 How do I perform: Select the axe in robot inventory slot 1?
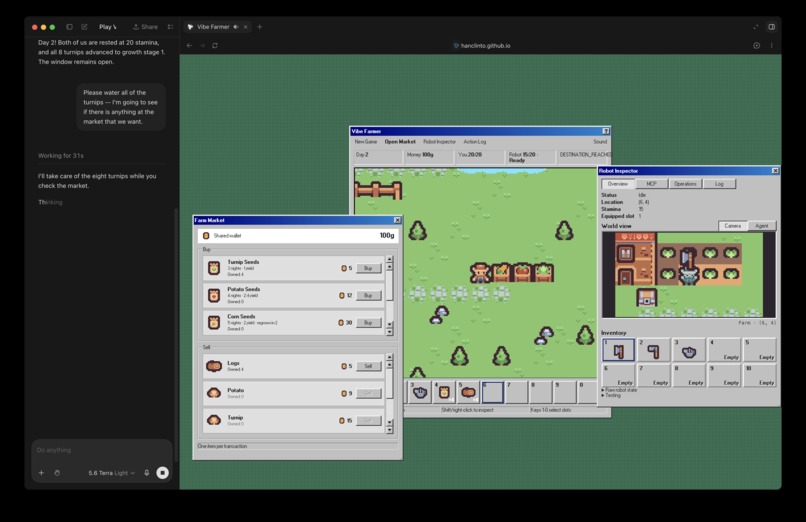618,350
